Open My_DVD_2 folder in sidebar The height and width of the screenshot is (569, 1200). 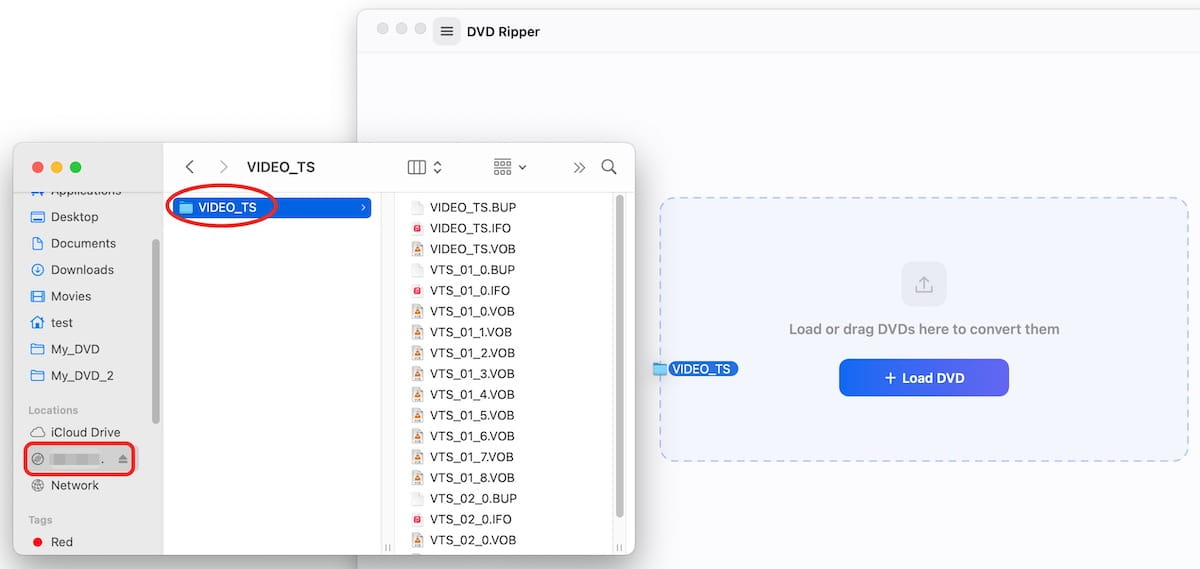(84, 375)
